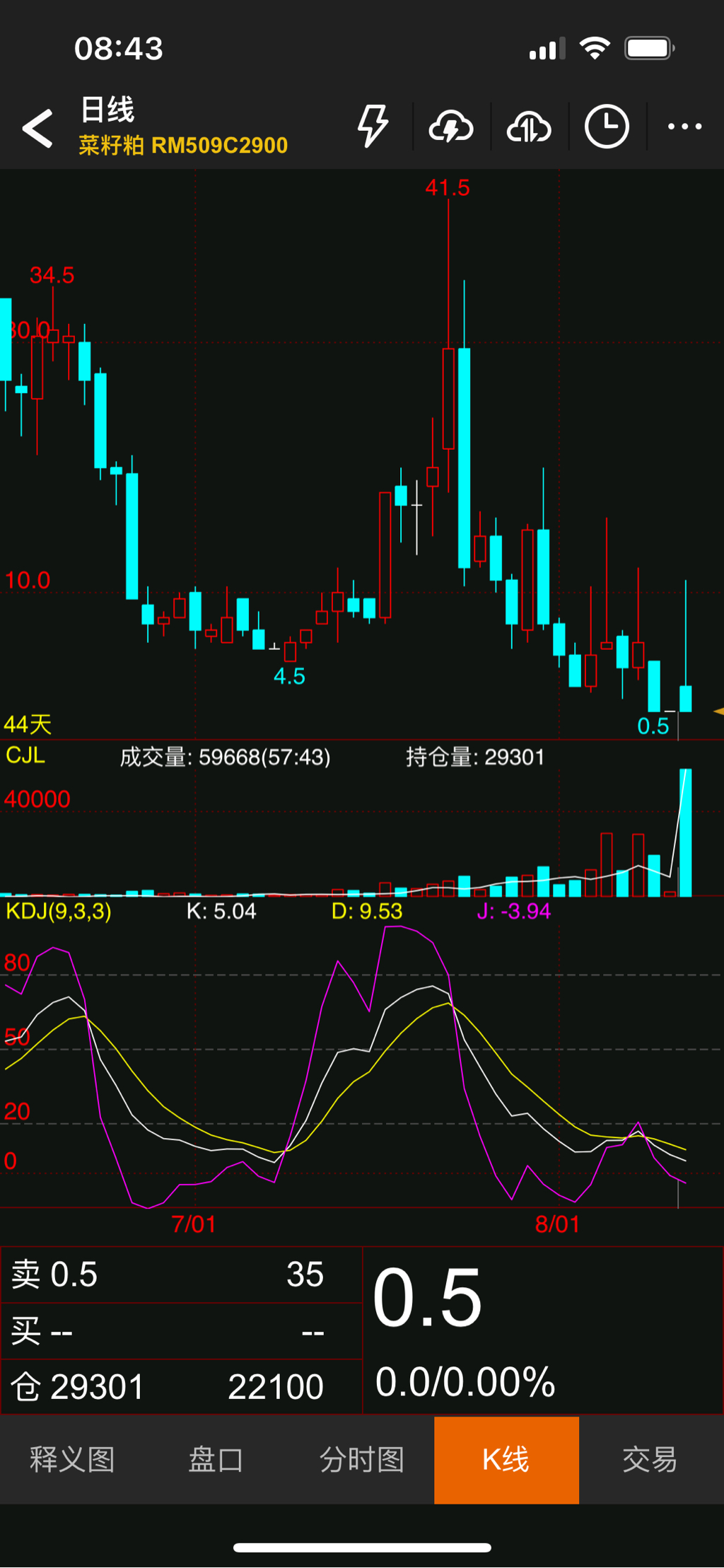Switch to the 释义图 tab
This screenshot has height=1568, width=724.
[72, 1459]
